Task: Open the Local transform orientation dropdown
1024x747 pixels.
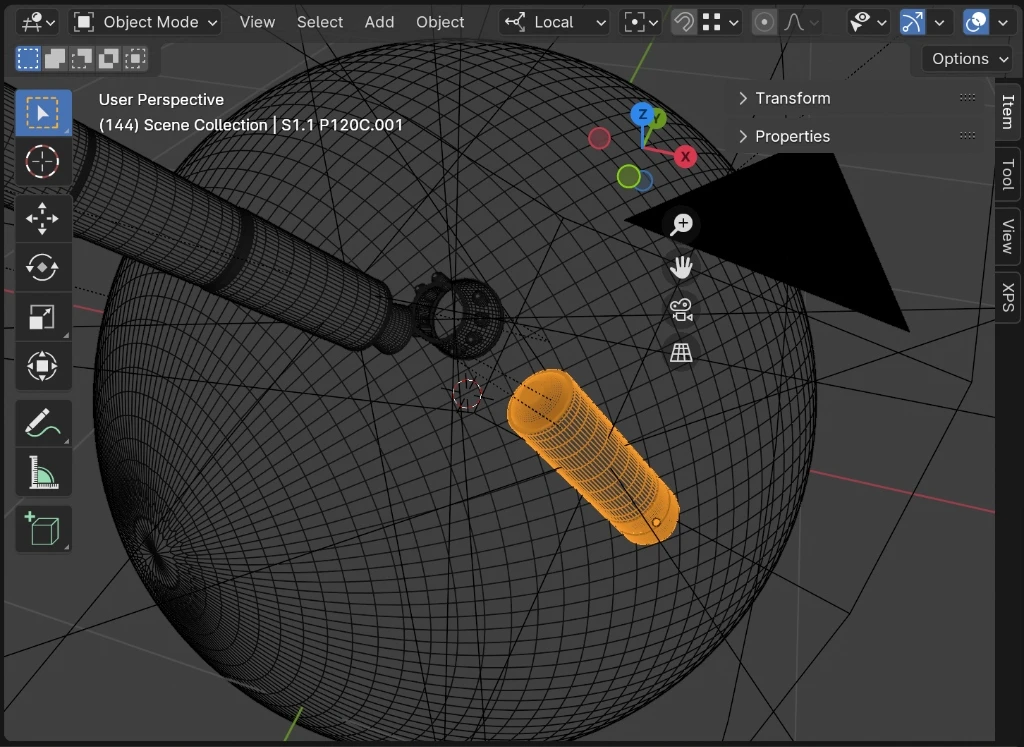Action: [554, 22]
